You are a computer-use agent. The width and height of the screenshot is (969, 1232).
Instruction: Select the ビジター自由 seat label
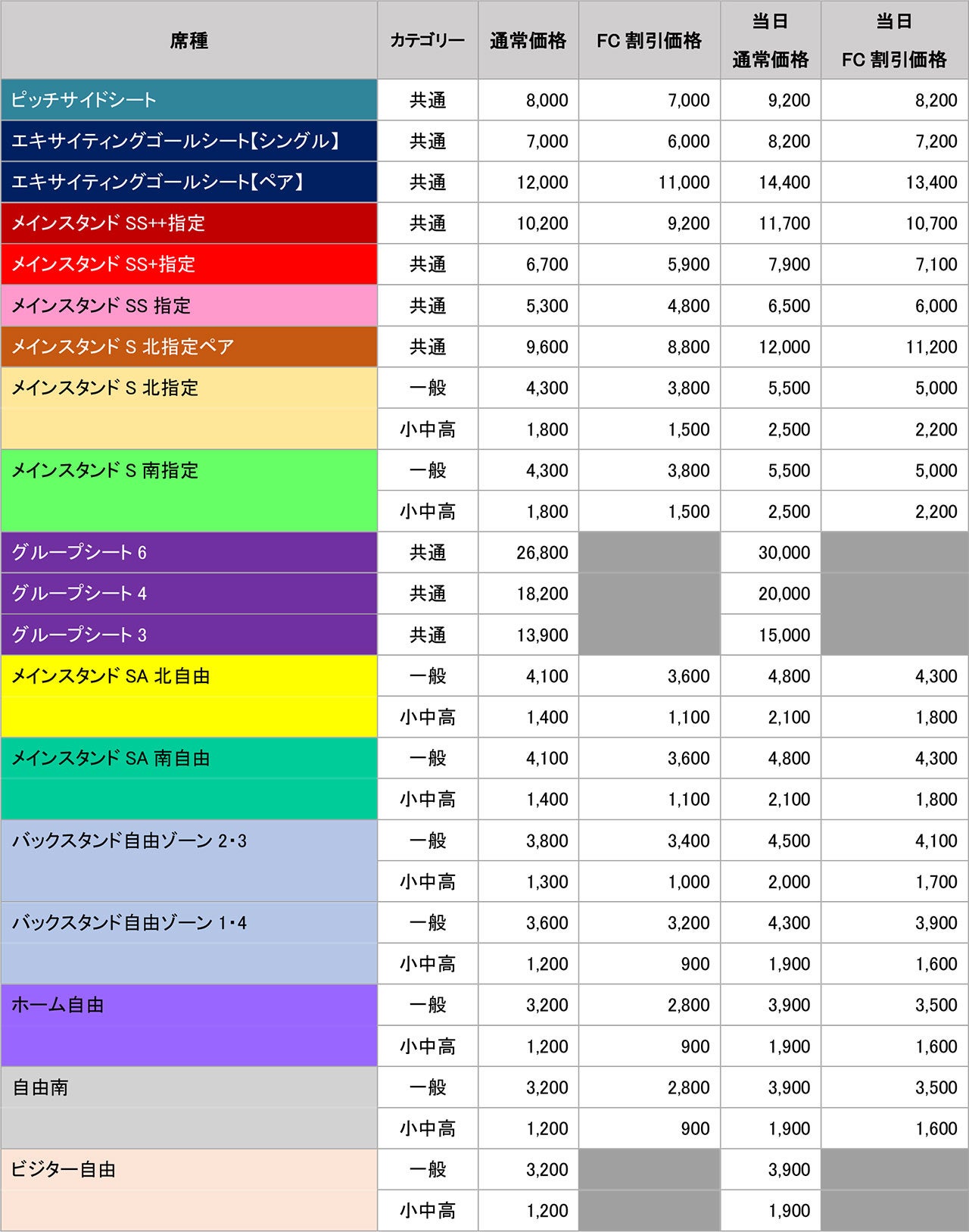coord(189,1190)
